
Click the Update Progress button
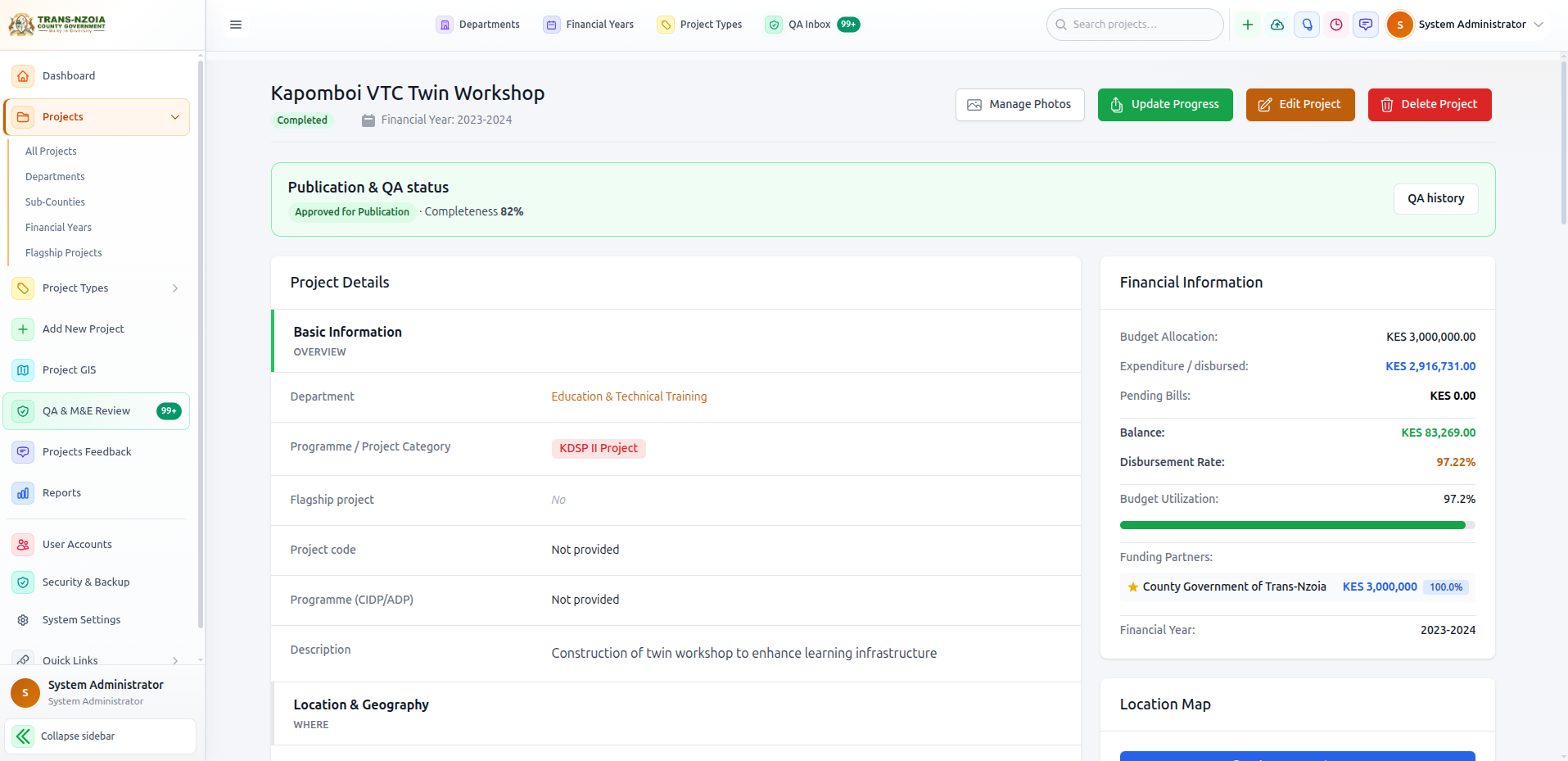click(1165, 105)
